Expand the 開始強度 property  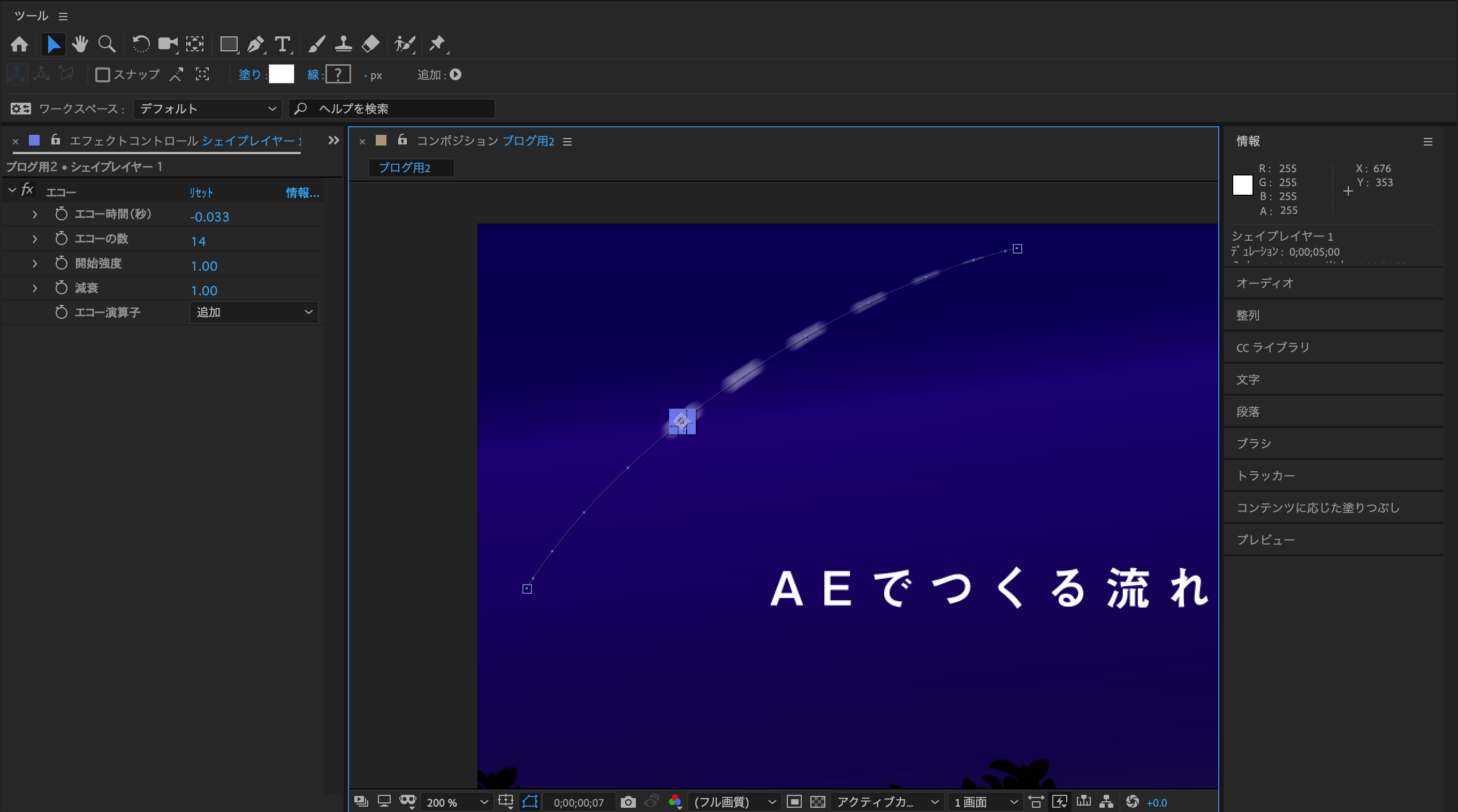point(35,264)
